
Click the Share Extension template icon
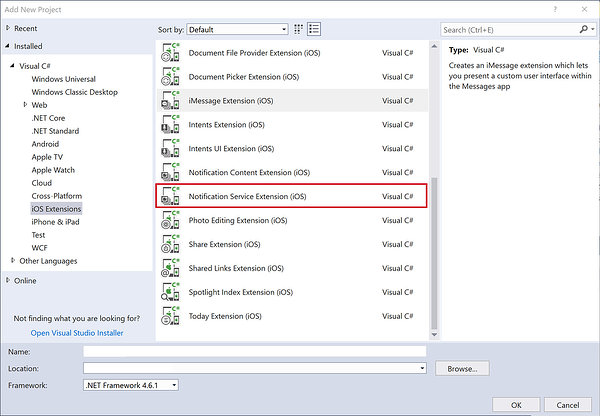click(171, 244)
